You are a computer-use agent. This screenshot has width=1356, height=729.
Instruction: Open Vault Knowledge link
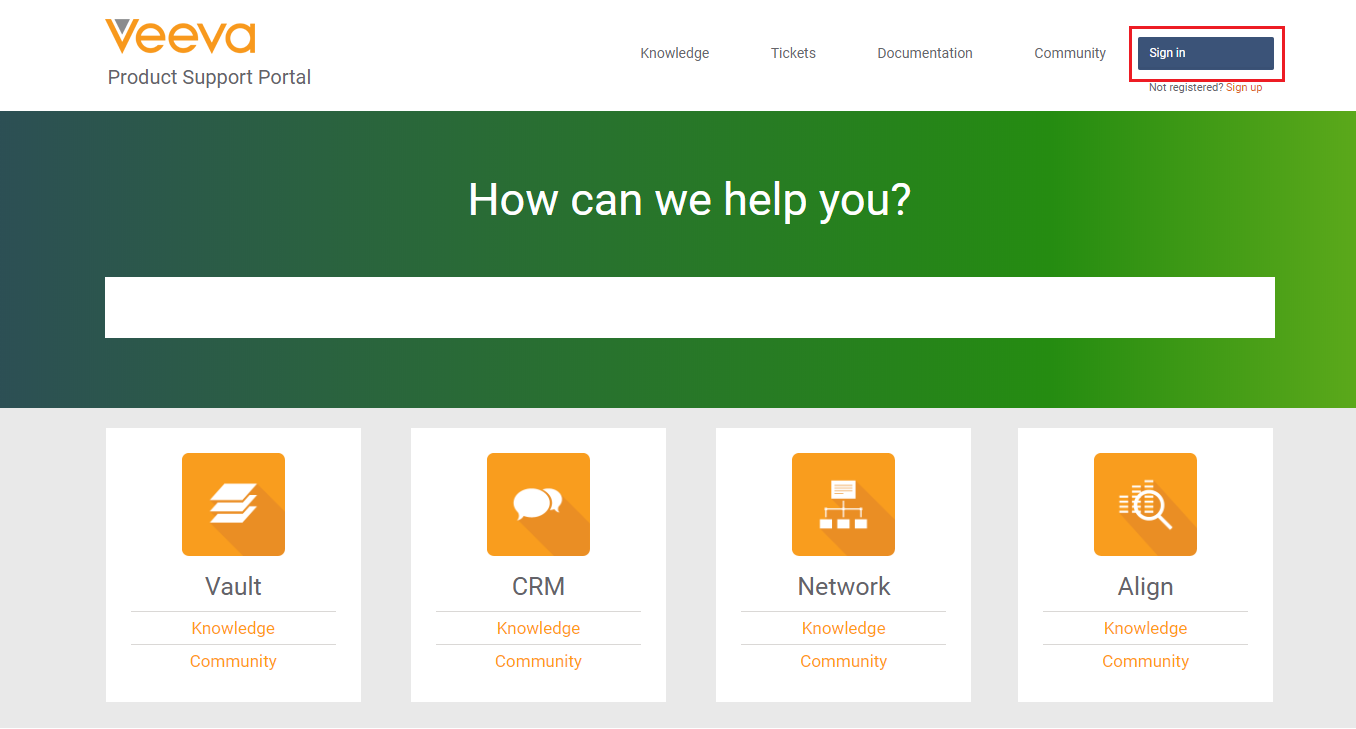point(233,628)
